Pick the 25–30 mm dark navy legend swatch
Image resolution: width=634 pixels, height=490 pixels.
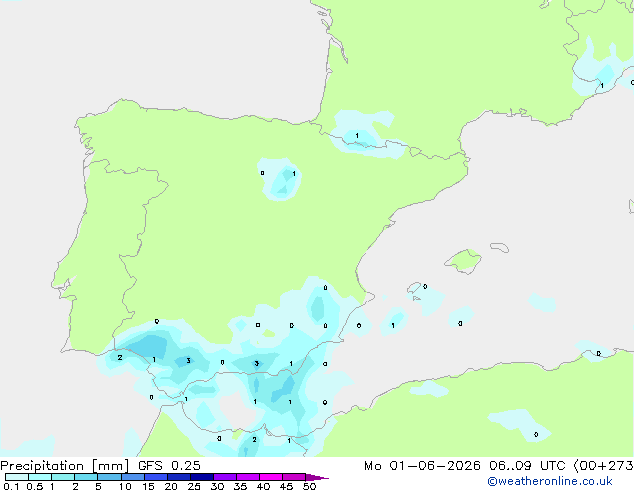point(202,477)
